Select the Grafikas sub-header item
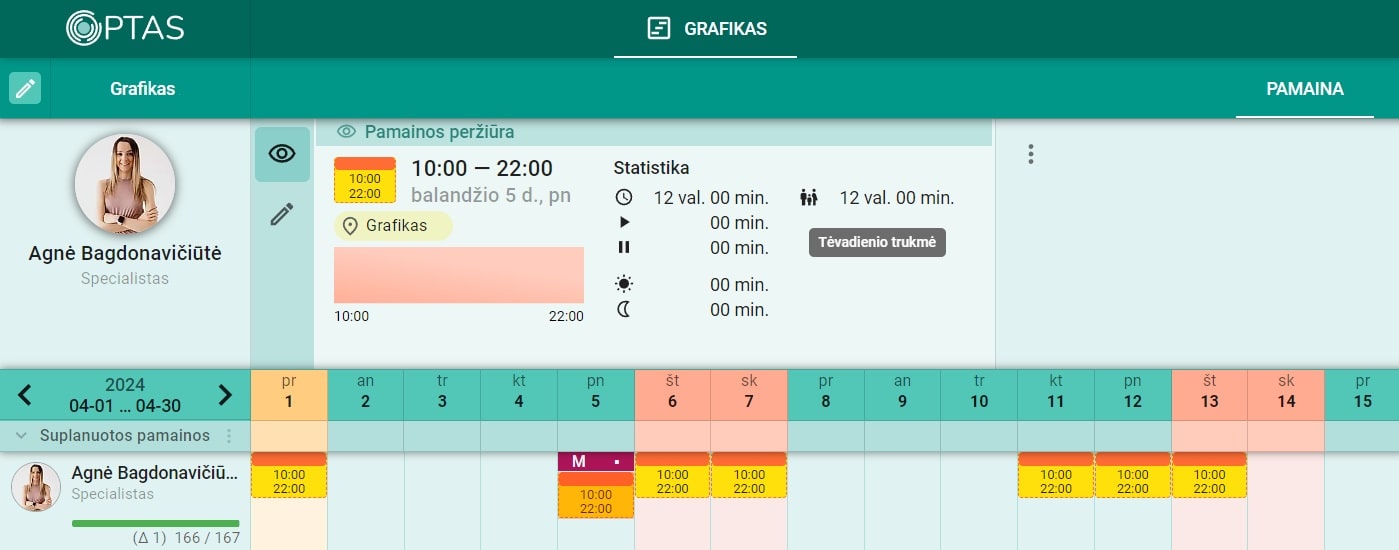The height and width of the screenshot is (550, 1399). [142, 89]
